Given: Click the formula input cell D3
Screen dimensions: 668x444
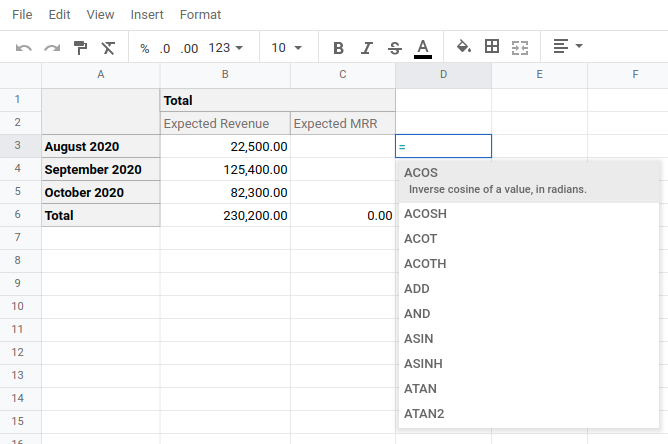Looking at the screenshot, I should (x=443, y=146).
